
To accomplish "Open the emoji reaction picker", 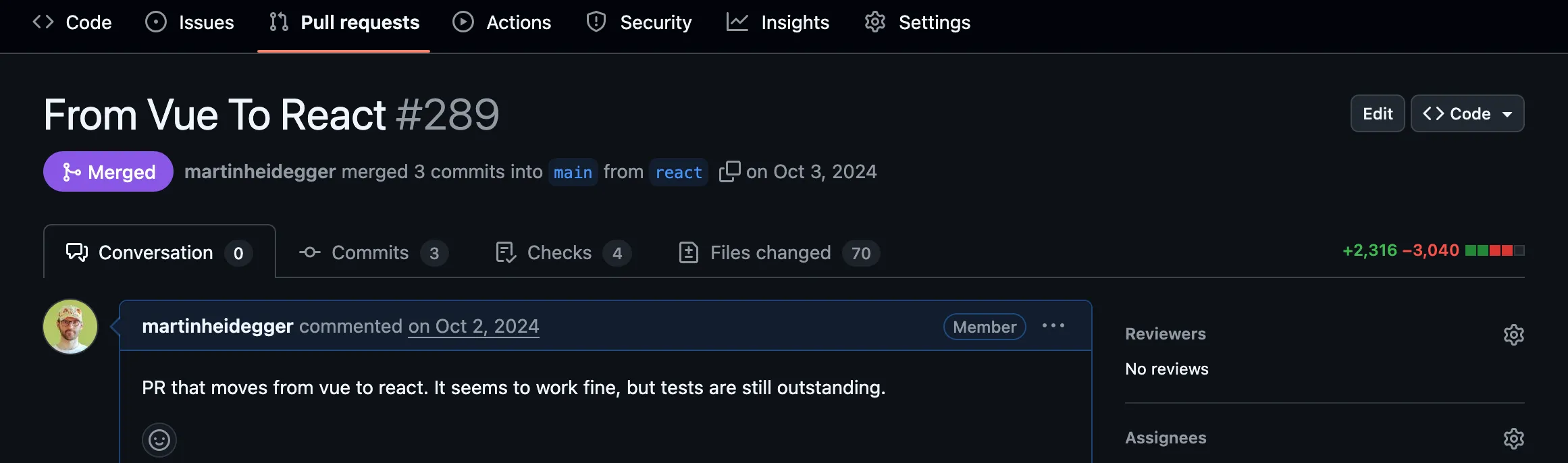I will click(x=159, y=439).
